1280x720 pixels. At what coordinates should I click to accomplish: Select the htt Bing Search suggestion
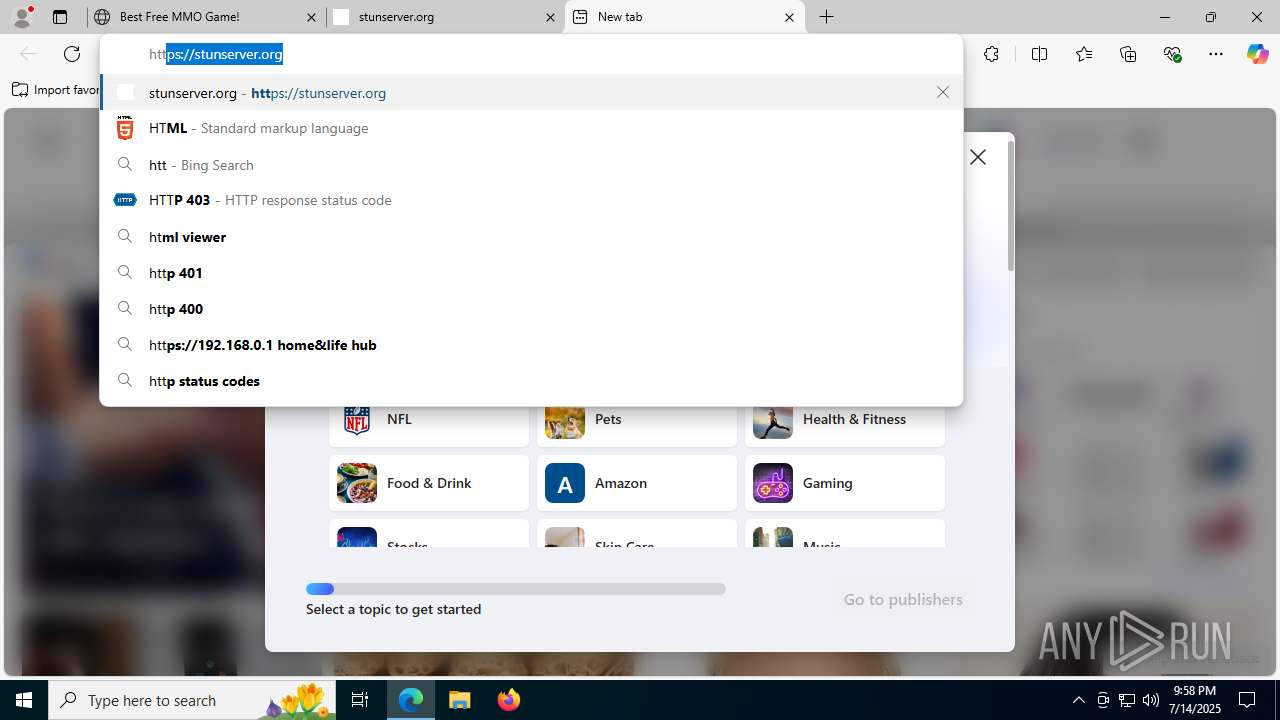tap(531, 165)
